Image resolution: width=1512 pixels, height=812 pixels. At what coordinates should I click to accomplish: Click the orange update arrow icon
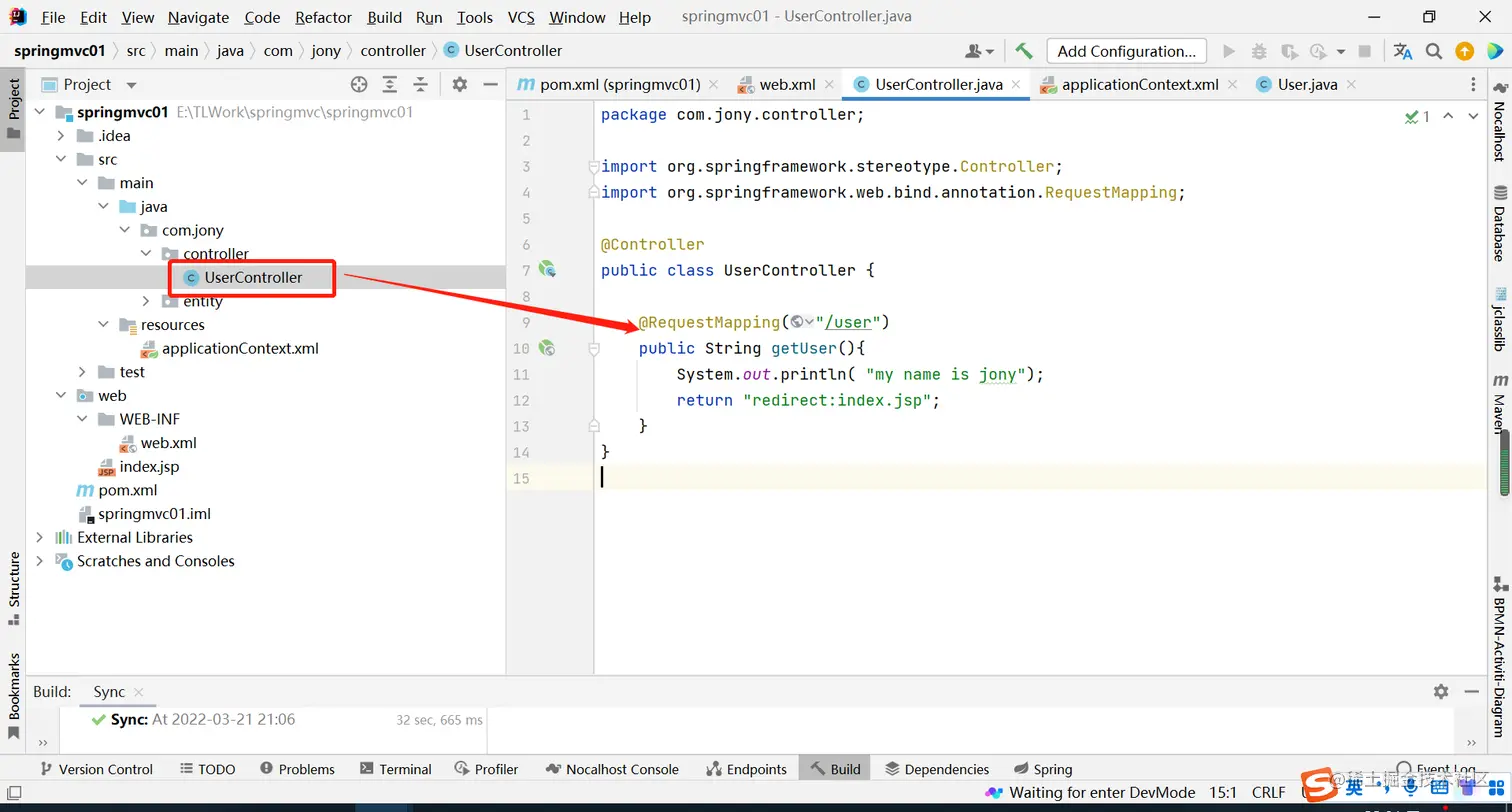point(1464,51)
